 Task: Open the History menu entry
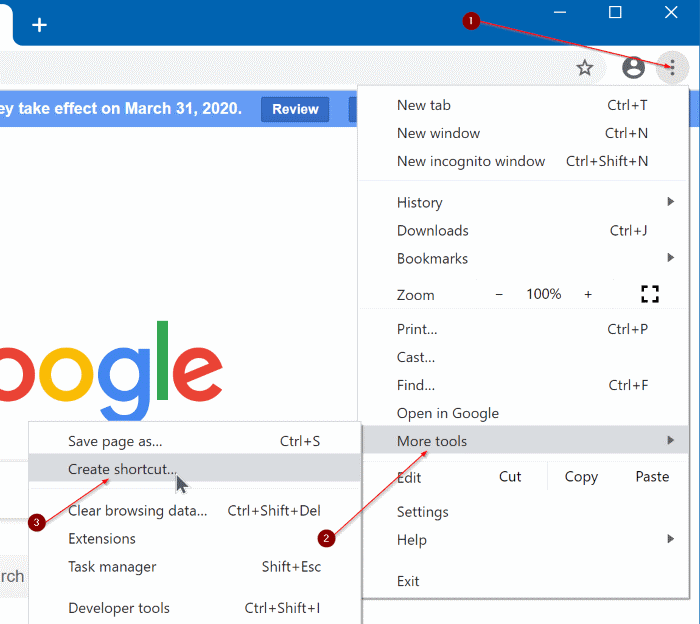[x=523, y=202]
